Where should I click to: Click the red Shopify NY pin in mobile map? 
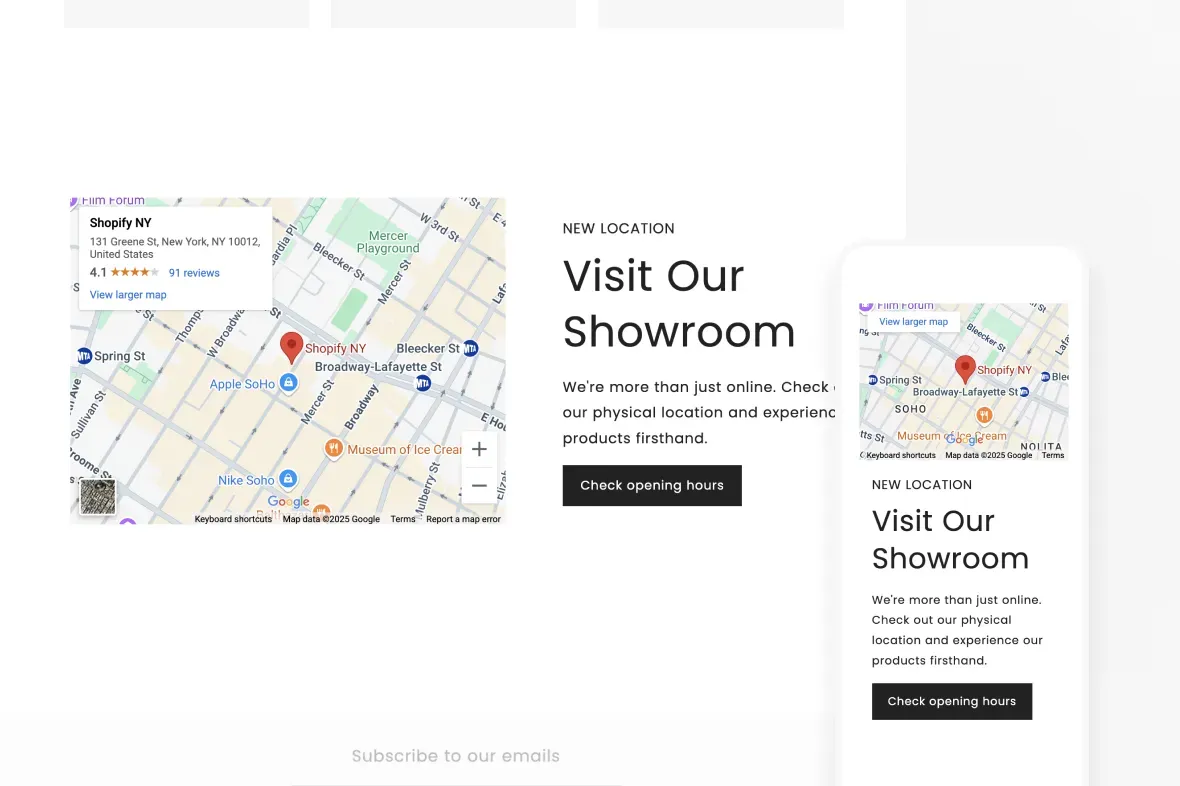(x=965, y=369)
